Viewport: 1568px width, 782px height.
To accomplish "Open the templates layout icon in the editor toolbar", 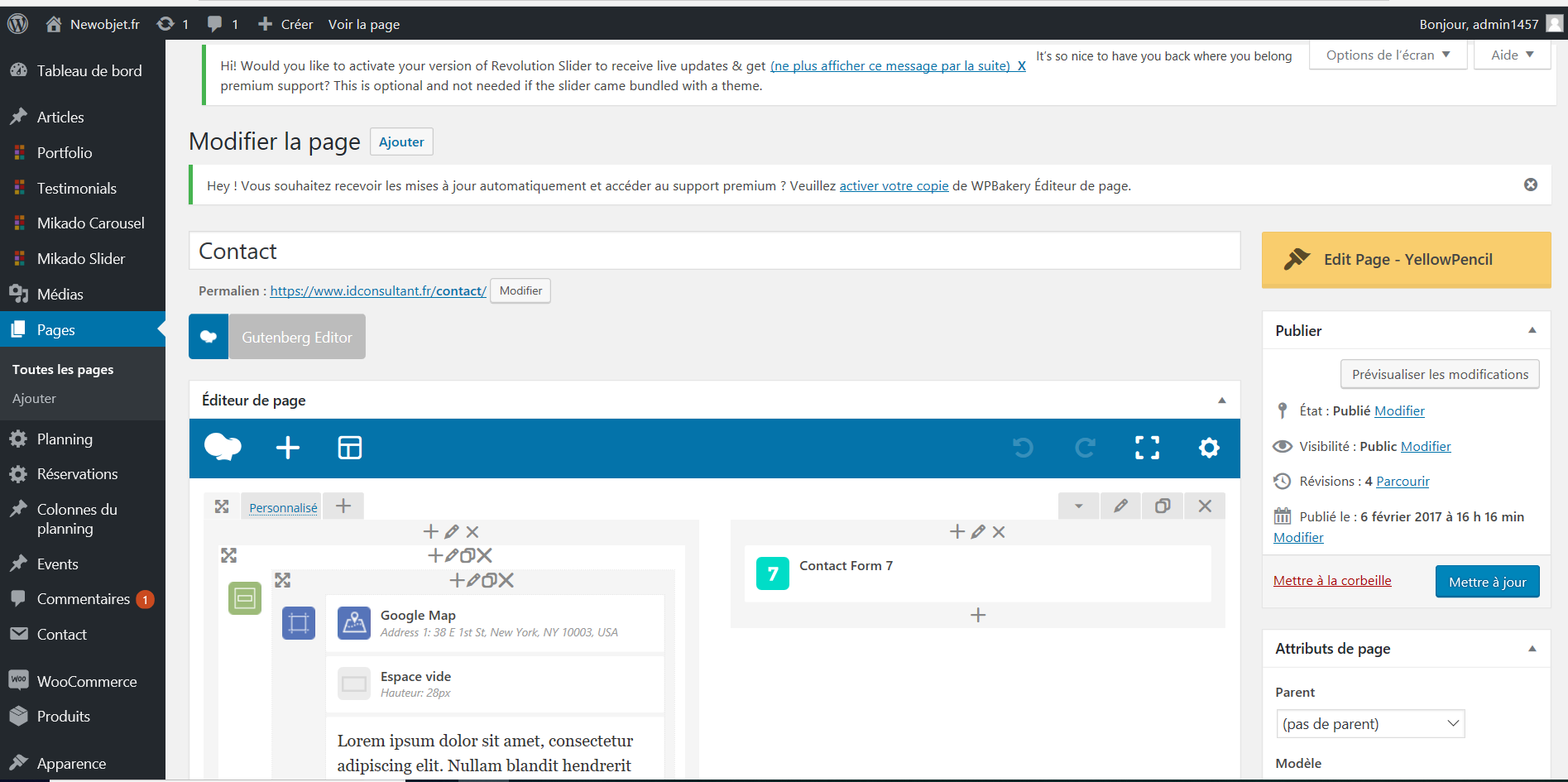I will [349, 448].
